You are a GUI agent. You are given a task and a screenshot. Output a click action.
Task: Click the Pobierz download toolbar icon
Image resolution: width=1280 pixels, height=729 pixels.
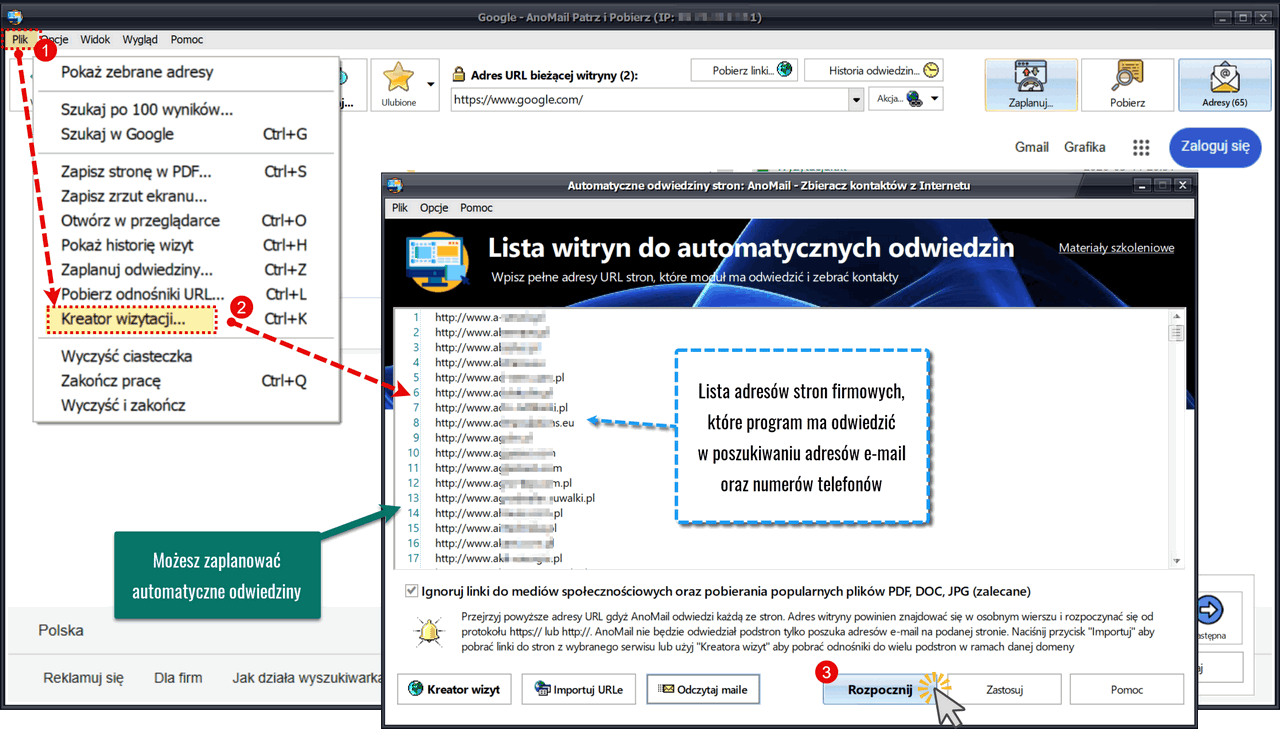point(1127,84)
